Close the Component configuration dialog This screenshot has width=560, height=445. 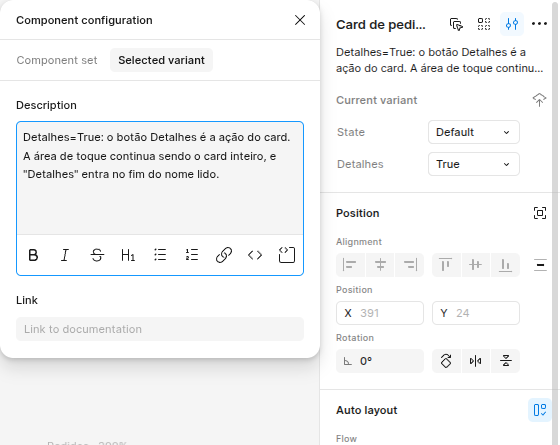(x=300, y=20)
